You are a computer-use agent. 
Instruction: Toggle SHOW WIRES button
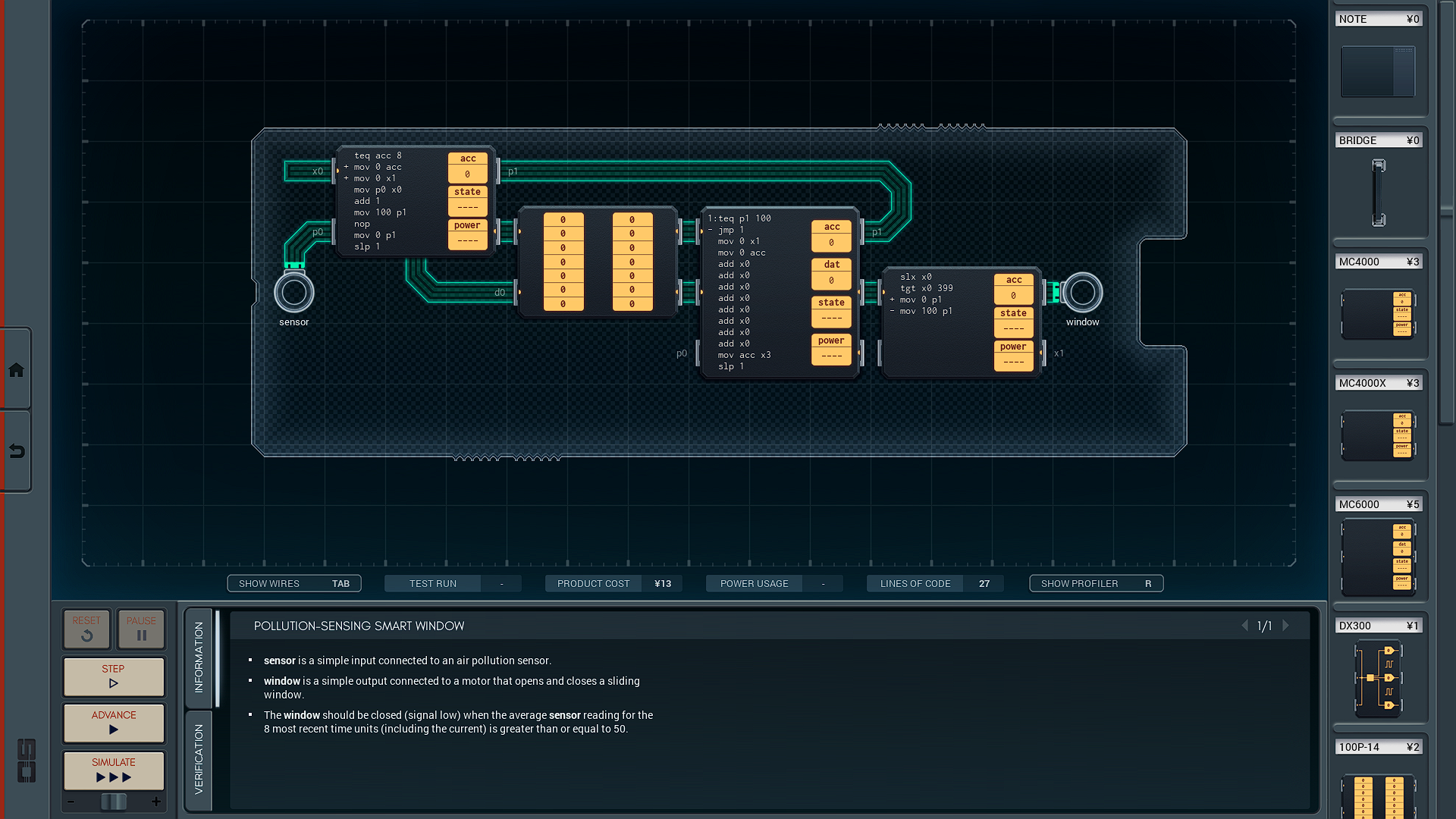294,583
